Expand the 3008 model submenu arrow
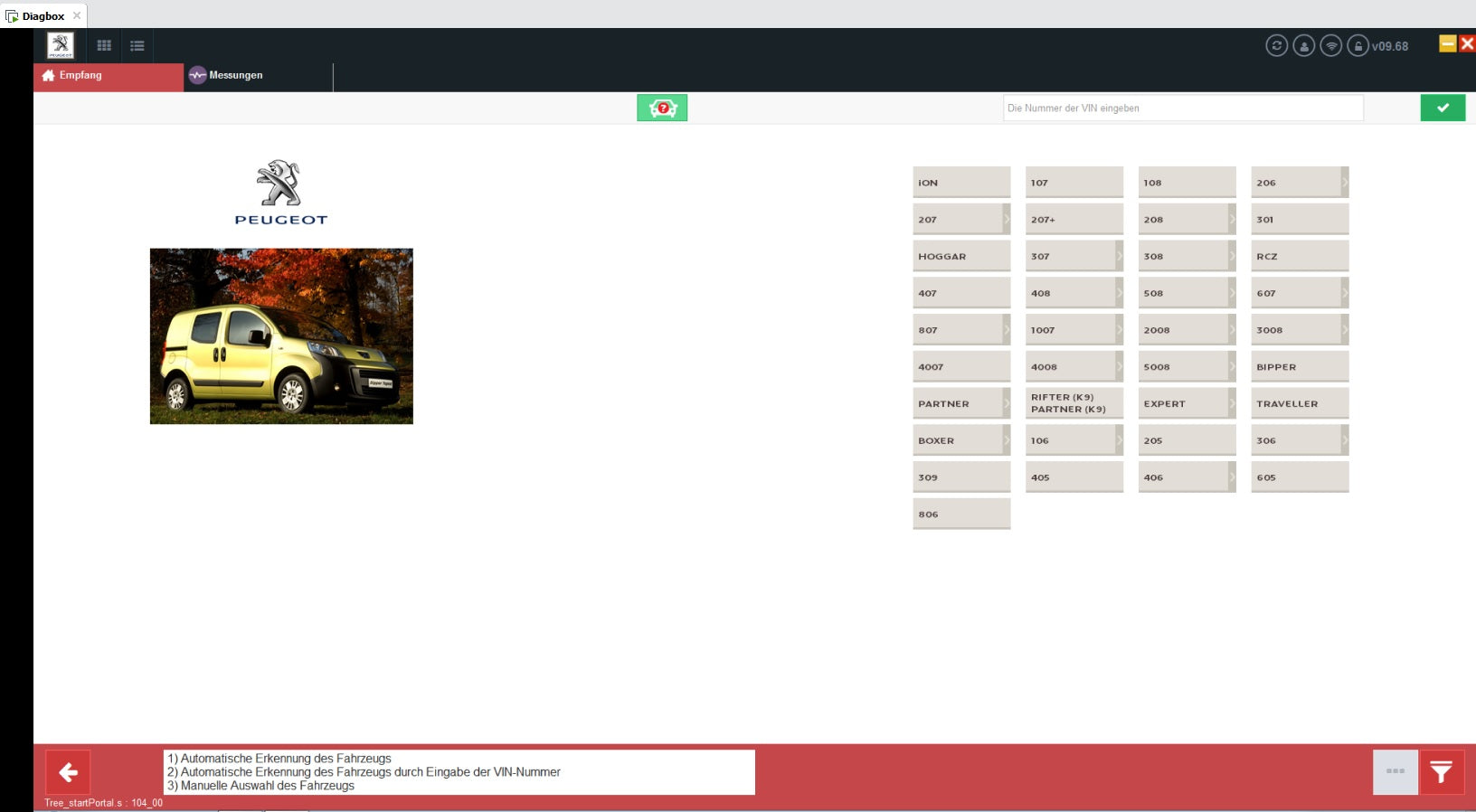The height and width of the screenshot is (812, 1476). tap(1344, 330)
